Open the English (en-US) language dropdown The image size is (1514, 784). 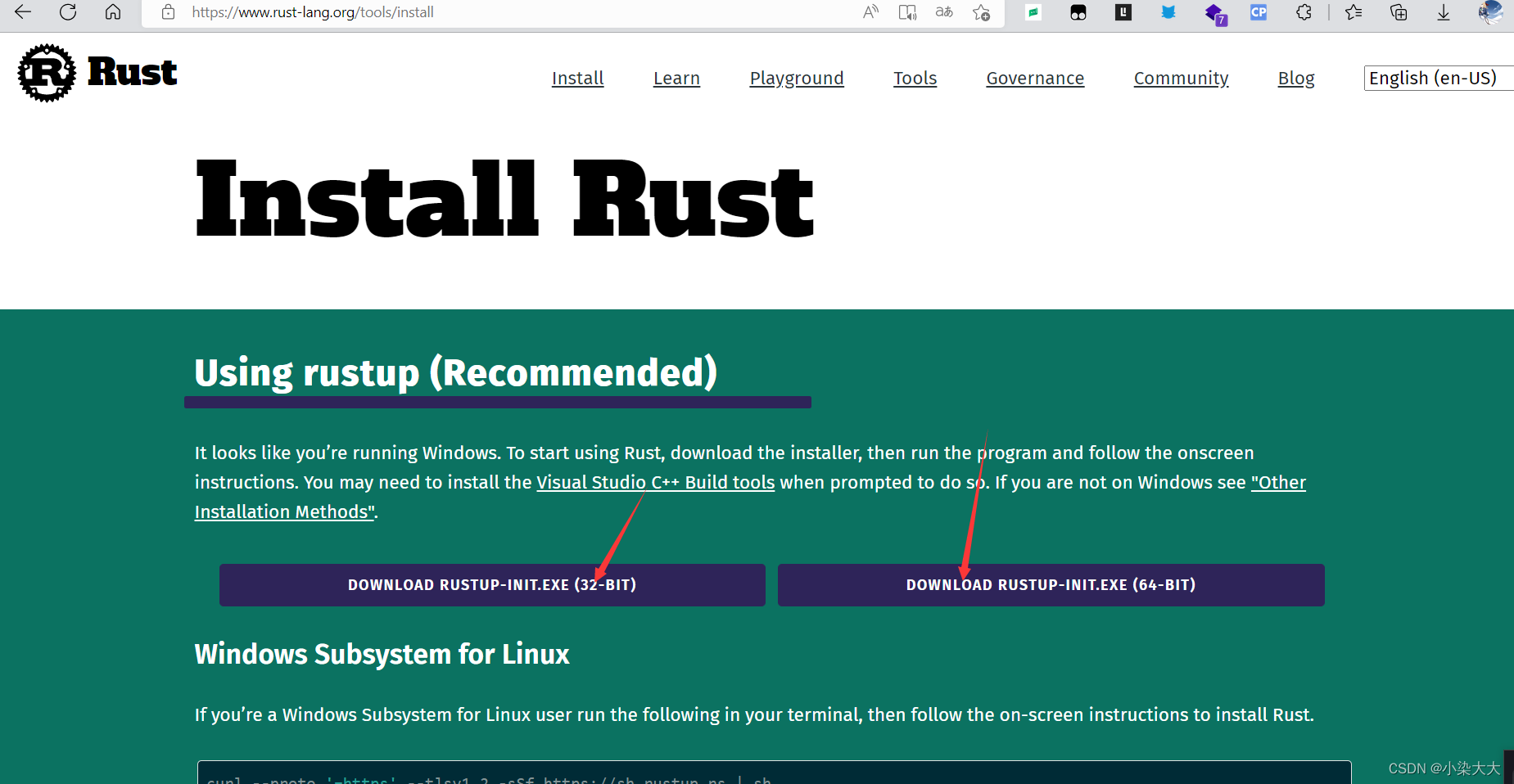coord(1438,78)
